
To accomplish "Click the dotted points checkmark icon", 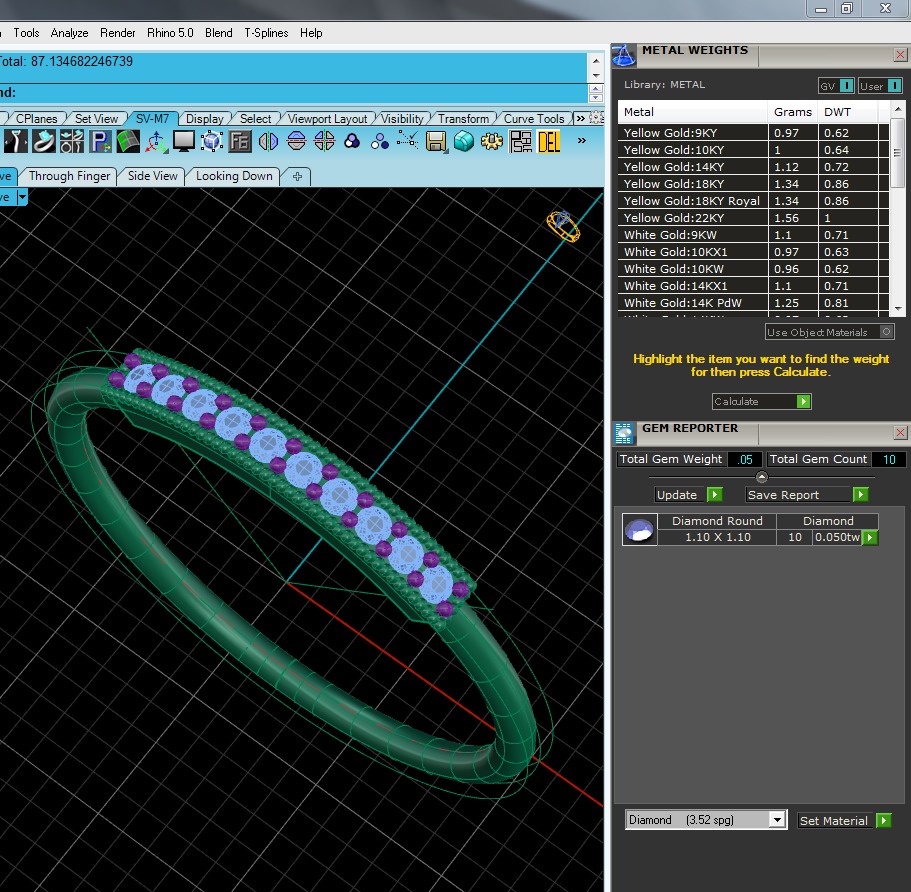I will [x=407, y=140].
